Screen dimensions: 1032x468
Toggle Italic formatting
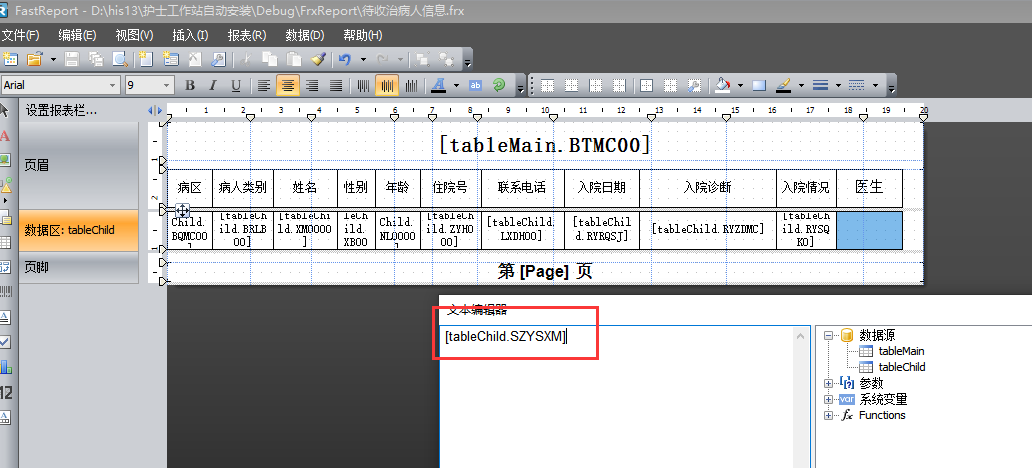(x=213, y=85)
